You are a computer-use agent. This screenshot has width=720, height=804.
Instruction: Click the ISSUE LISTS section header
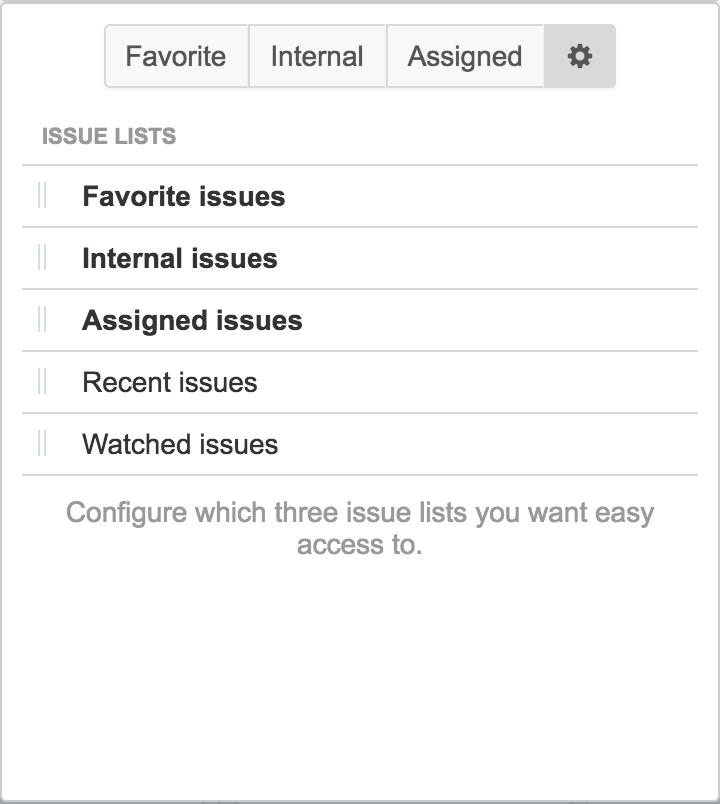click(x=108, y=137)
